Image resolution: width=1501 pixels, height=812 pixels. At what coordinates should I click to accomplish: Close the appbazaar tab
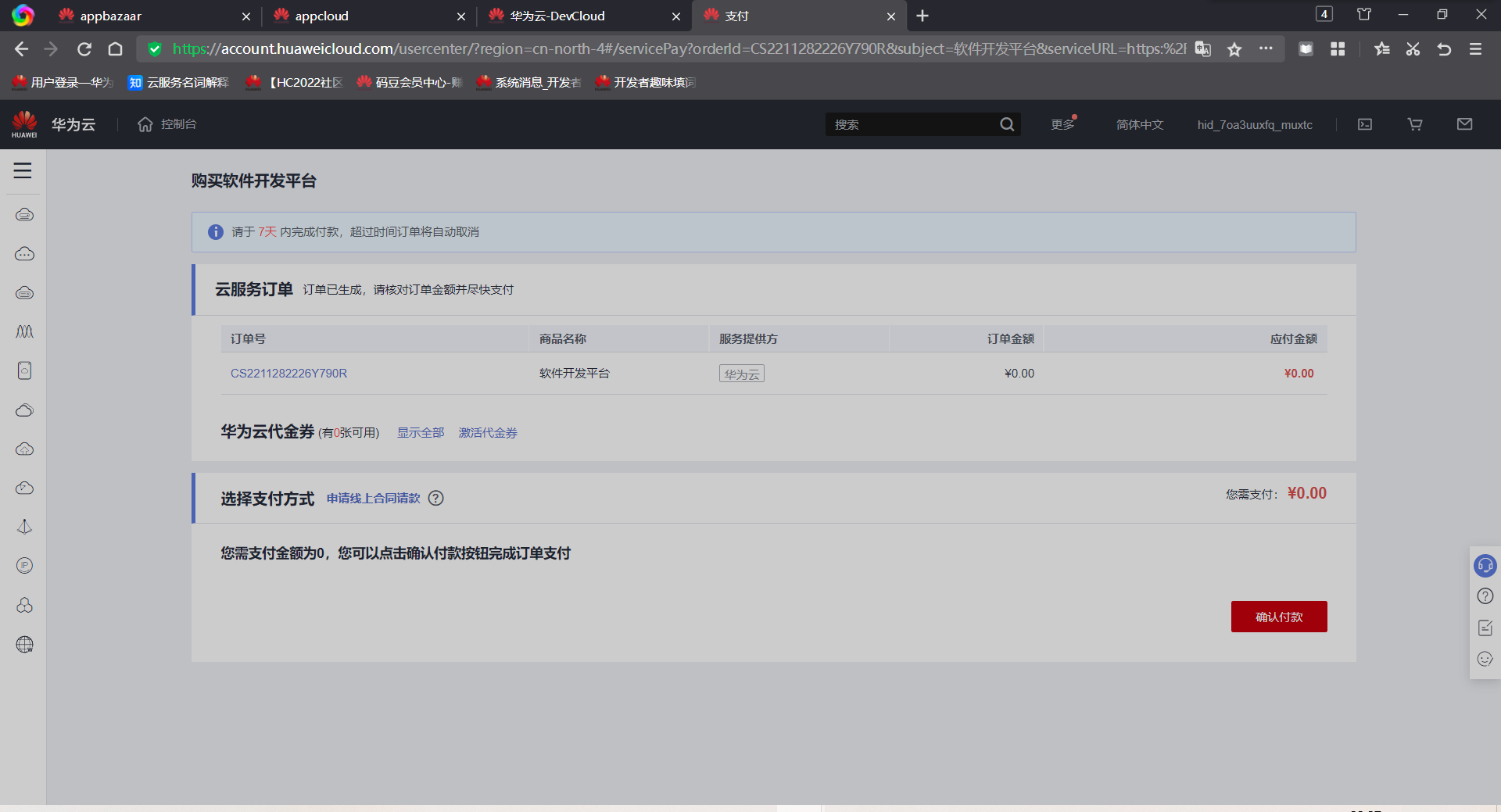pyautogui.click(x=246, y=16)
